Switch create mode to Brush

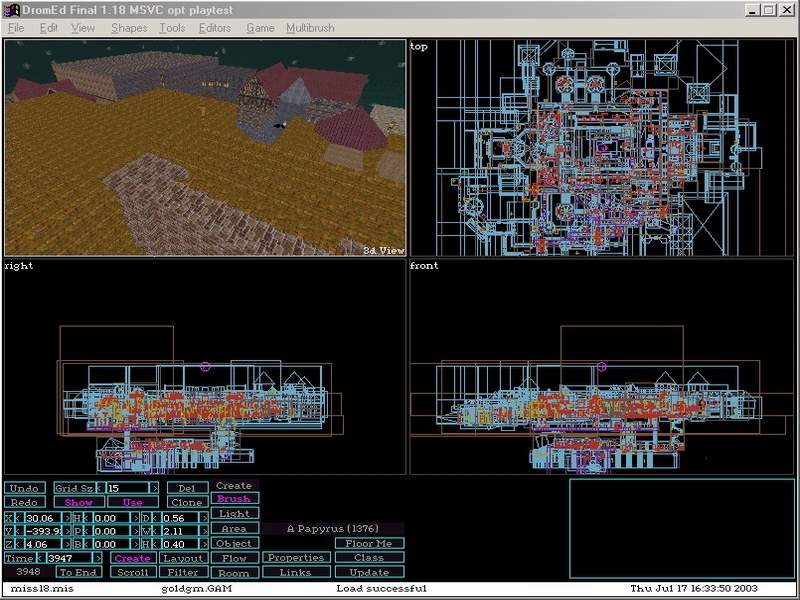(234, 498)
